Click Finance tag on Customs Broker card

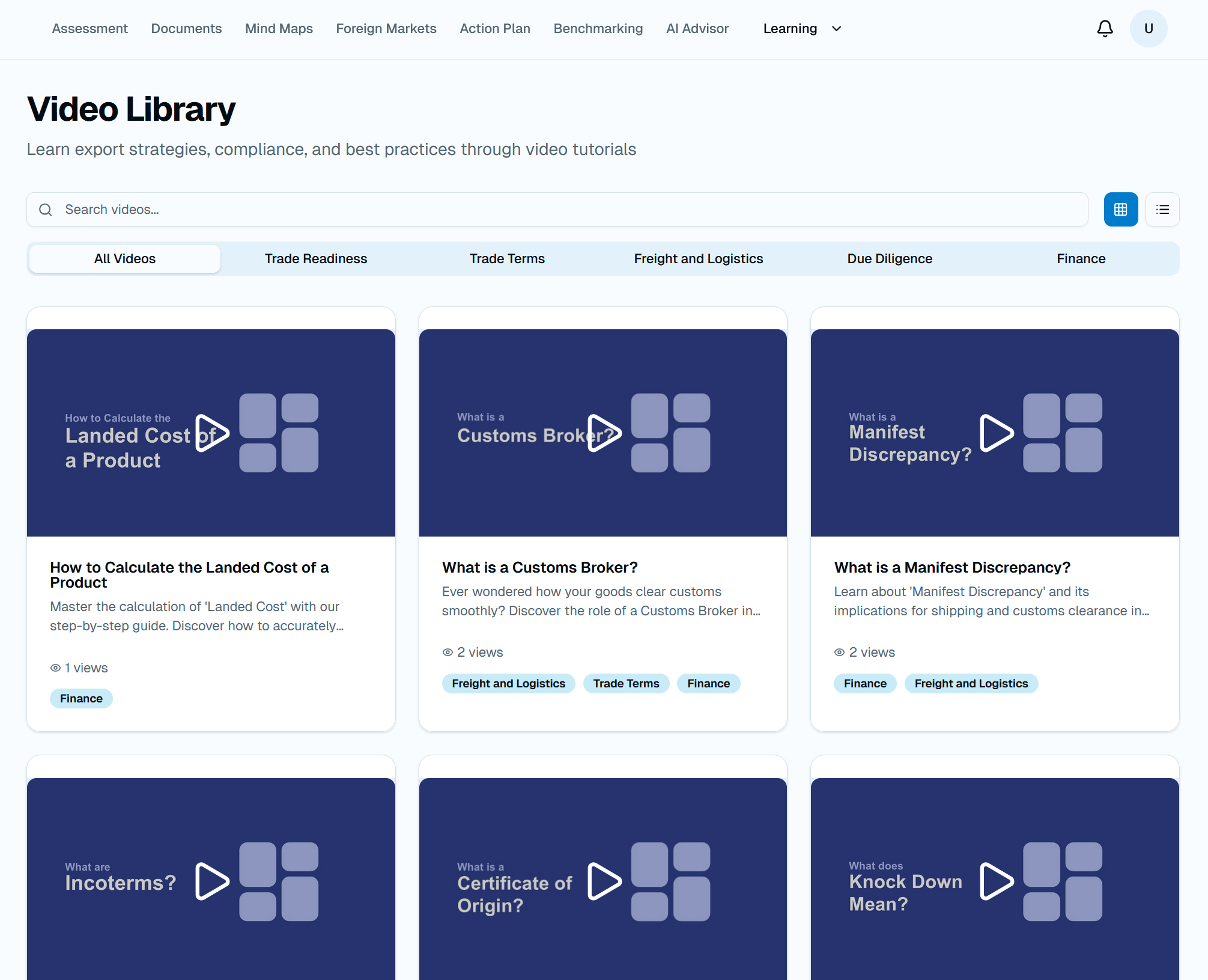(x=708, y=684)
